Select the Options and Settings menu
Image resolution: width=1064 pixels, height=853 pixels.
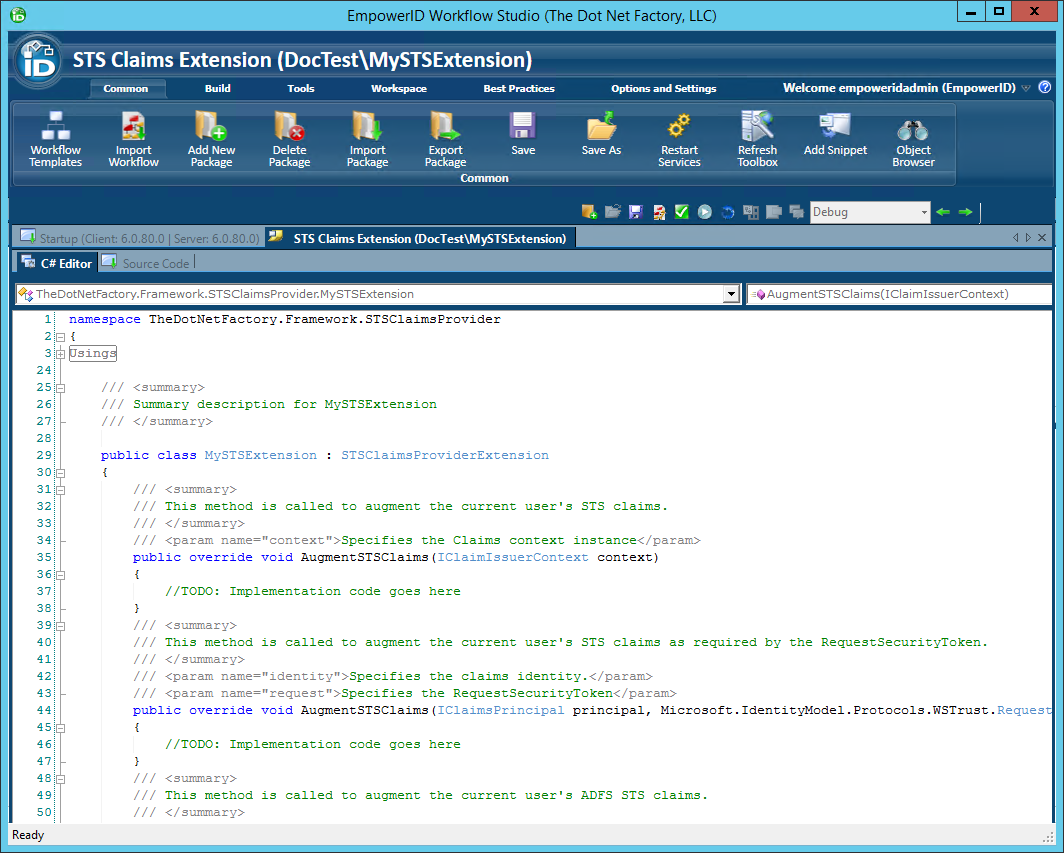(x=663, y=88)
